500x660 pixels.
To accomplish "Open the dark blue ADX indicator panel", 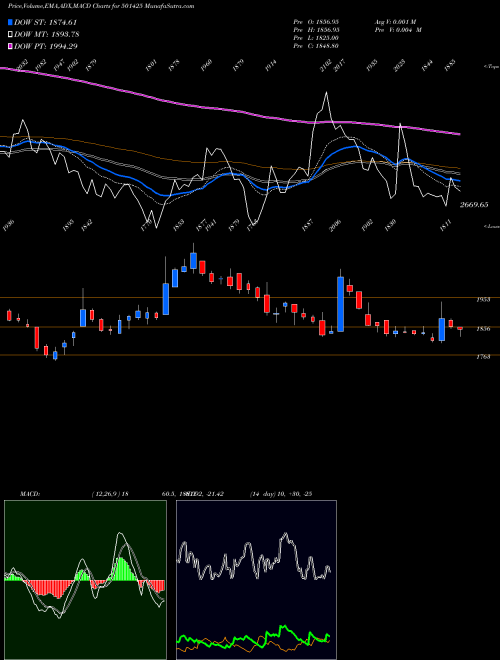I will click(x=256, y=580).
